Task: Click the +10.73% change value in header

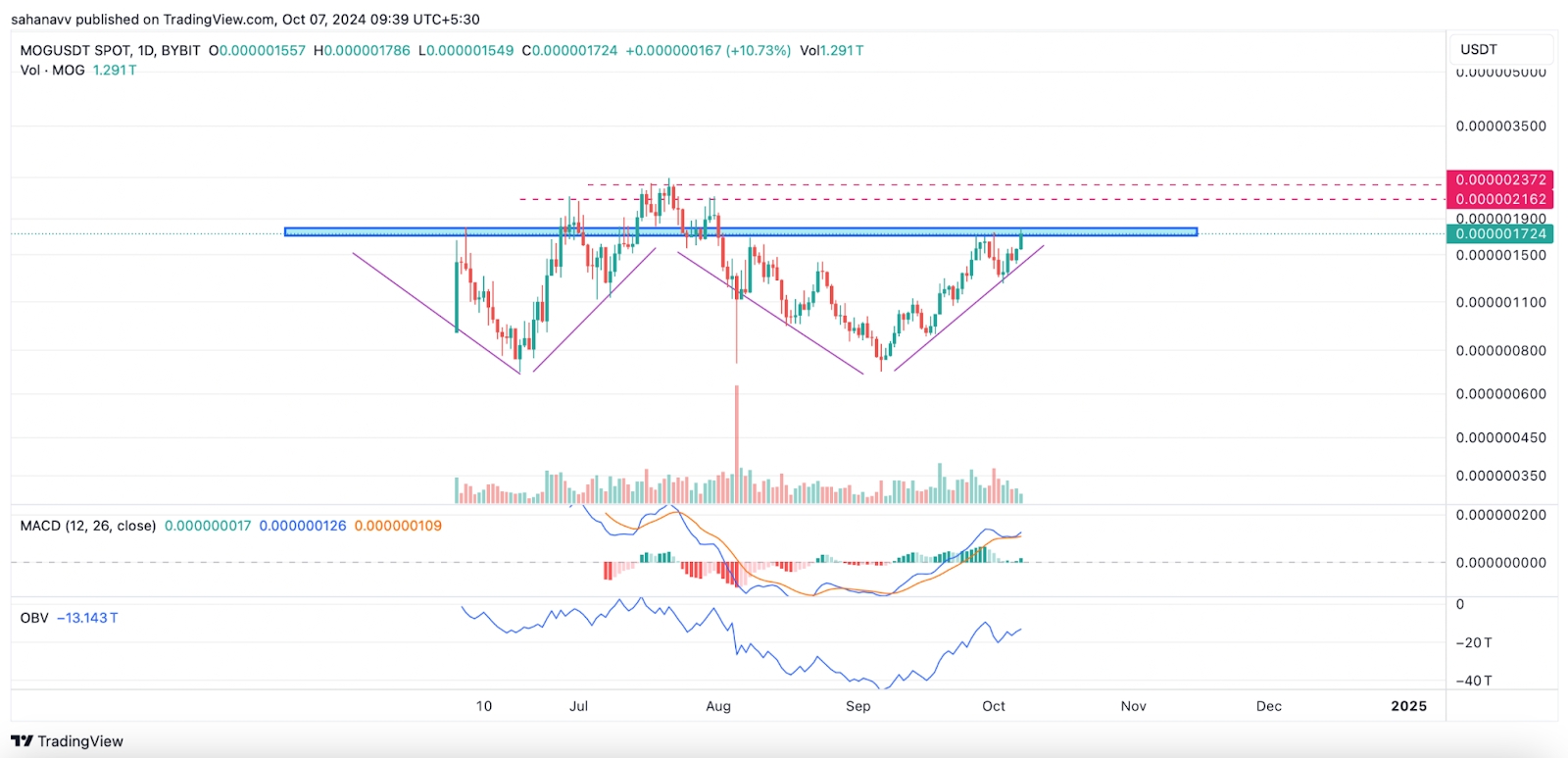Action: click(758, 50)
